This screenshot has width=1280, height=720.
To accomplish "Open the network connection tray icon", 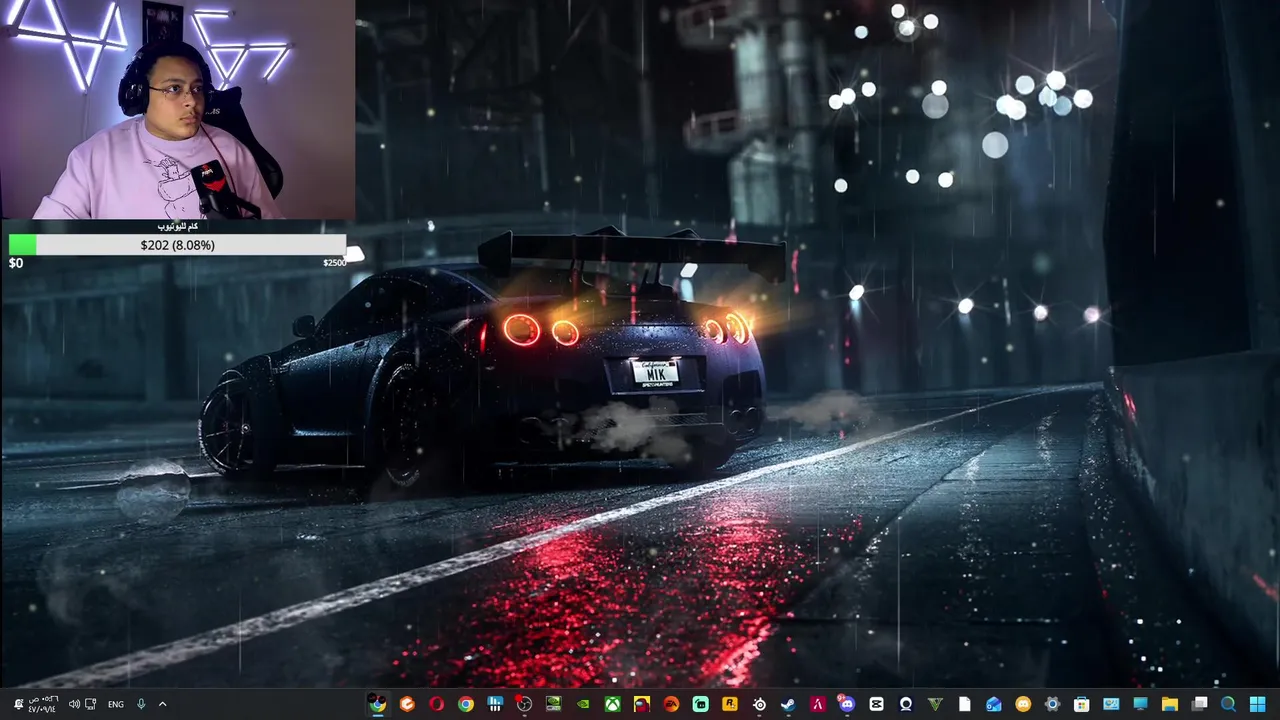I will click(91, 704).
